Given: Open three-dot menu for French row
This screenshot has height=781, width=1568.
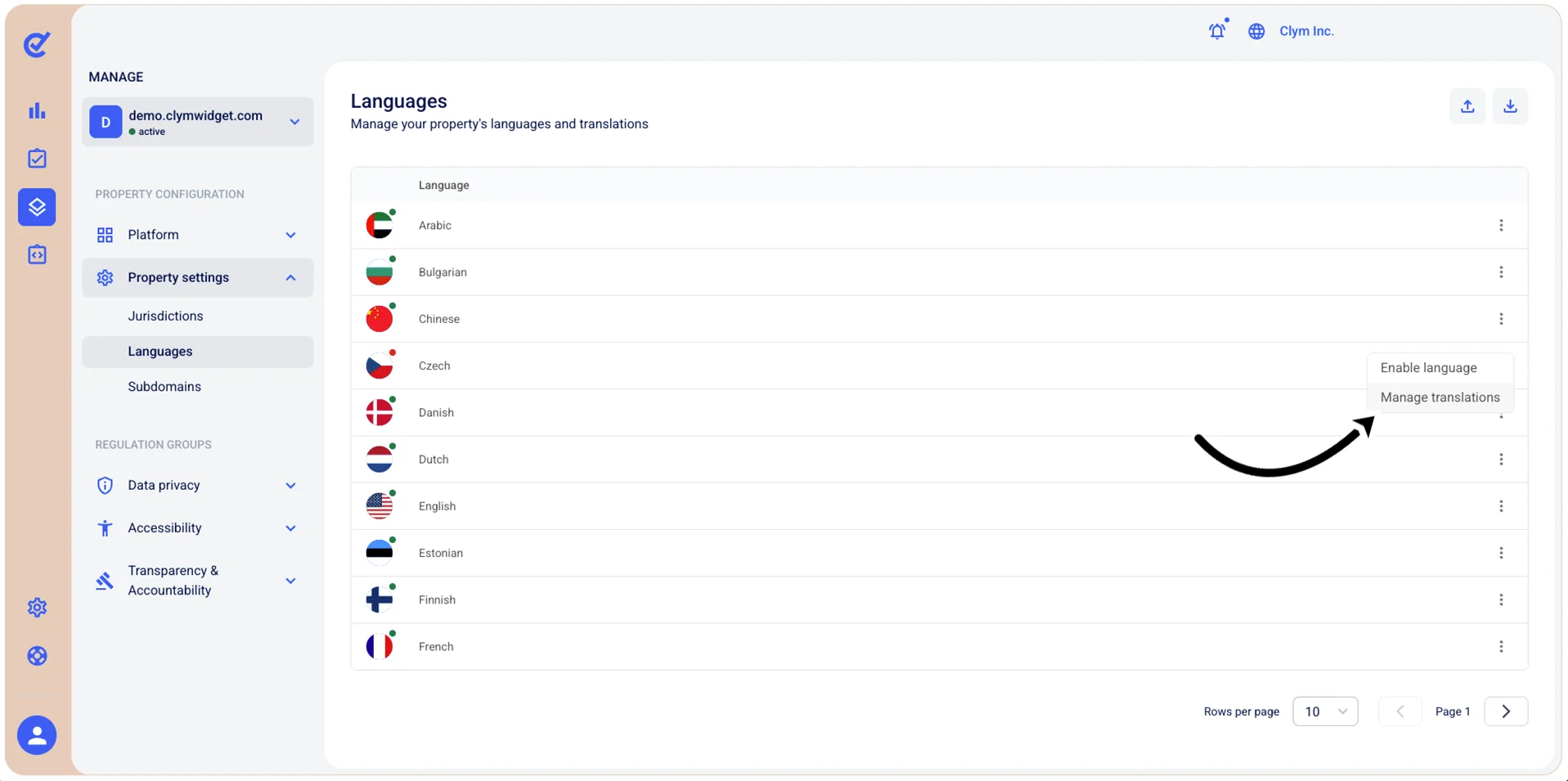Looking at the screenshot, I should [x=1501, y=647].
